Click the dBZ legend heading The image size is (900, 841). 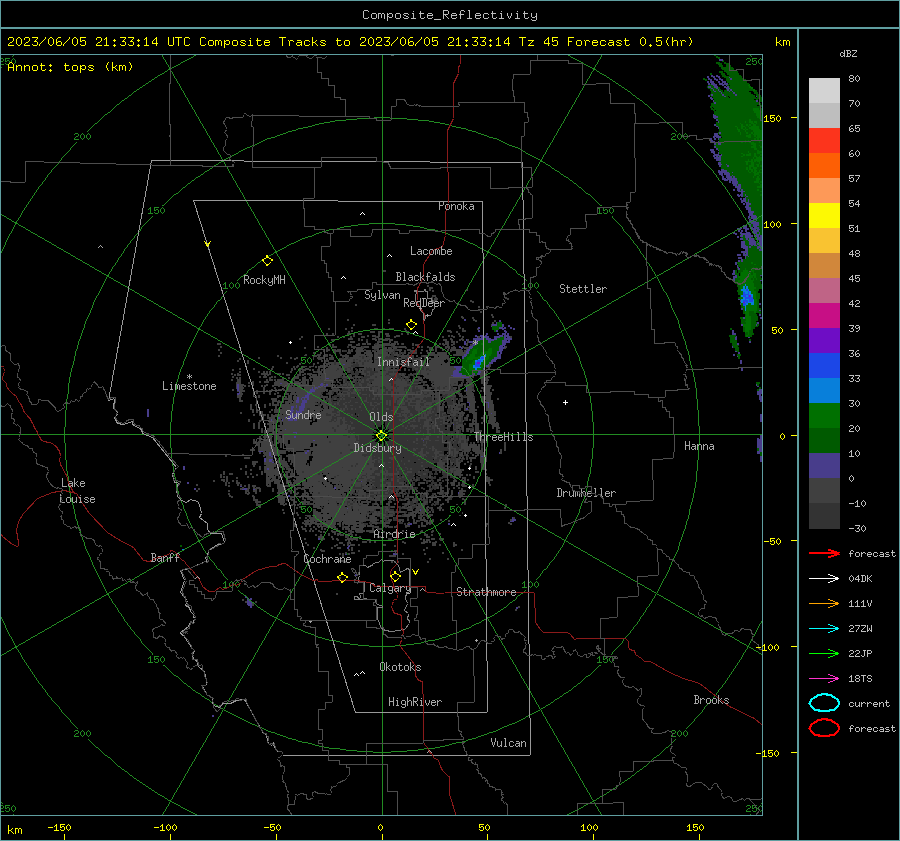[x=848, y=53]
